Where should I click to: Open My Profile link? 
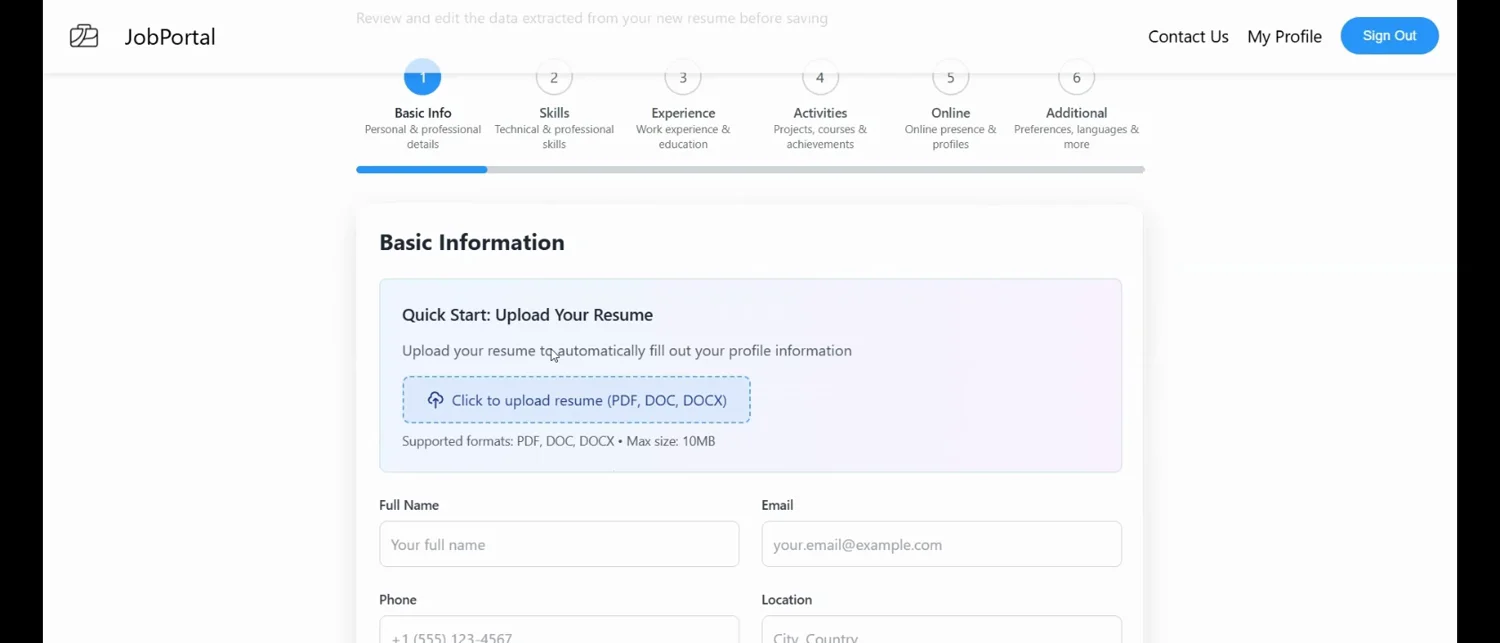pos(1284,37)
